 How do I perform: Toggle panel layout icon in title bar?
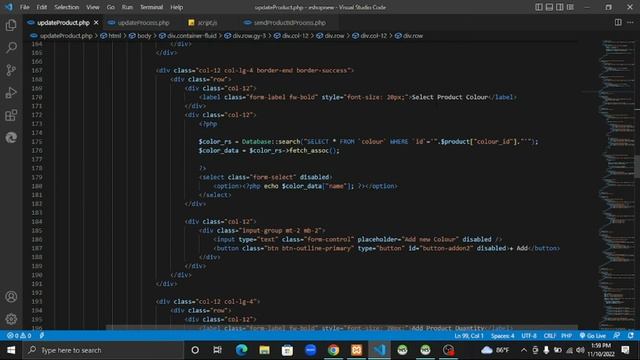(x=549, y=7)
